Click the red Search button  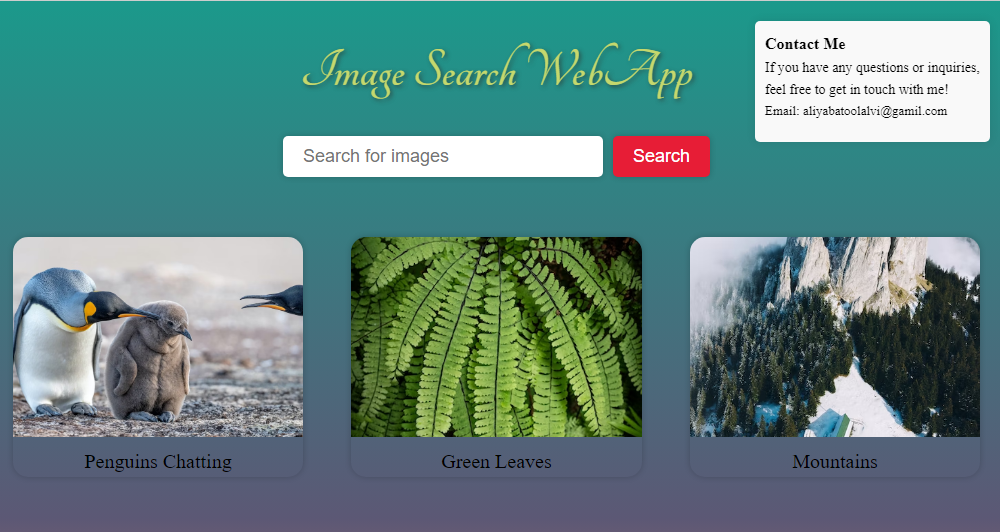661,156
